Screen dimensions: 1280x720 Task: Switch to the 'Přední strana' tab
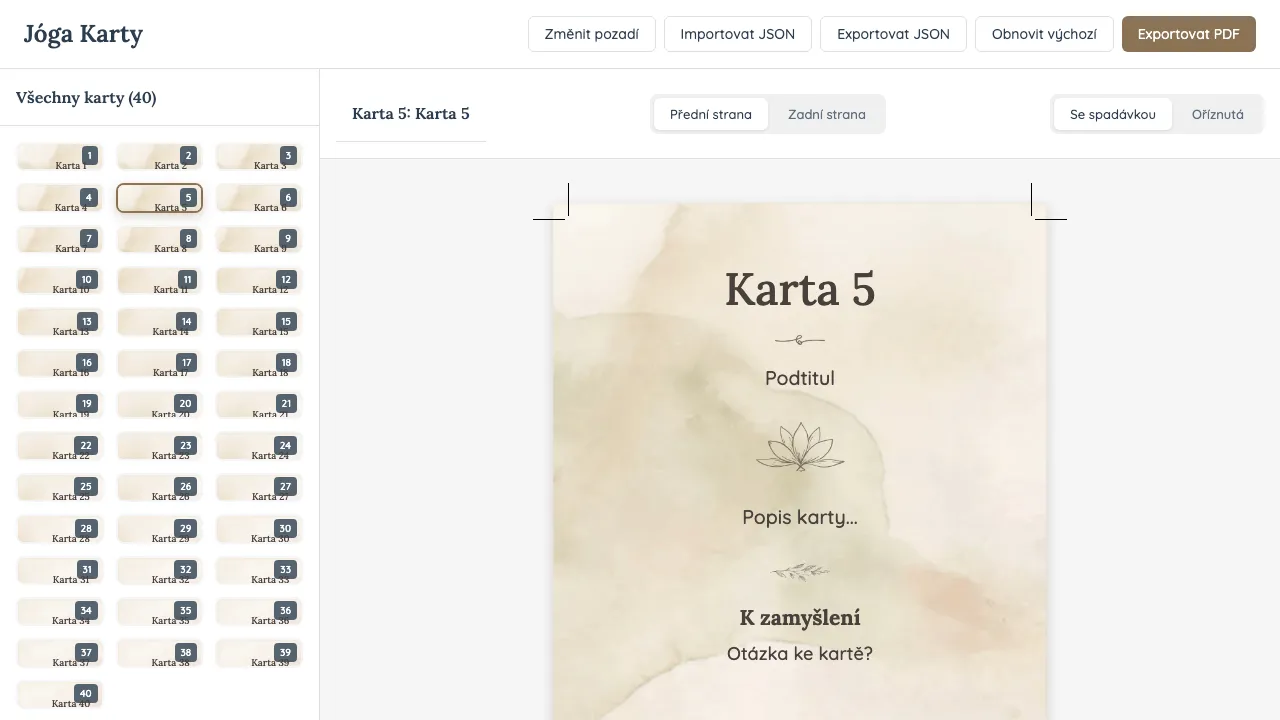click(x=711, y=114)
